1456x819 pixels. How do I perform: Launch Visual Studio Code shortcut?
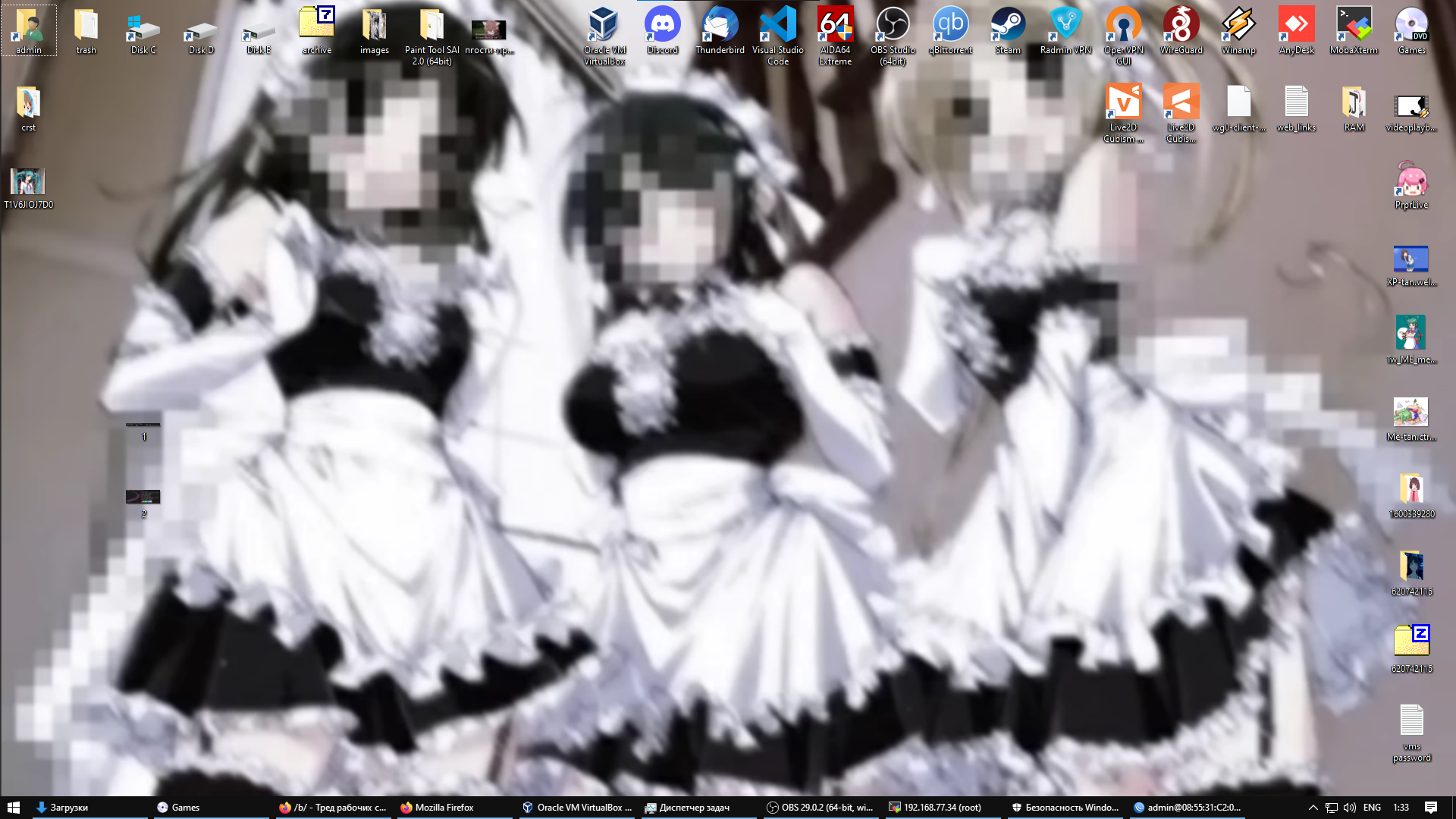[778, 36]
